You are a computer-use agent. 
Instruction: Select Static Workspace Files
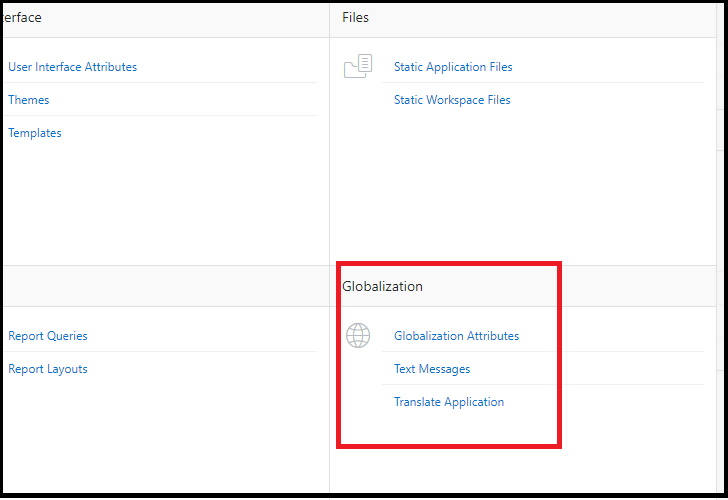click(452, 100)
